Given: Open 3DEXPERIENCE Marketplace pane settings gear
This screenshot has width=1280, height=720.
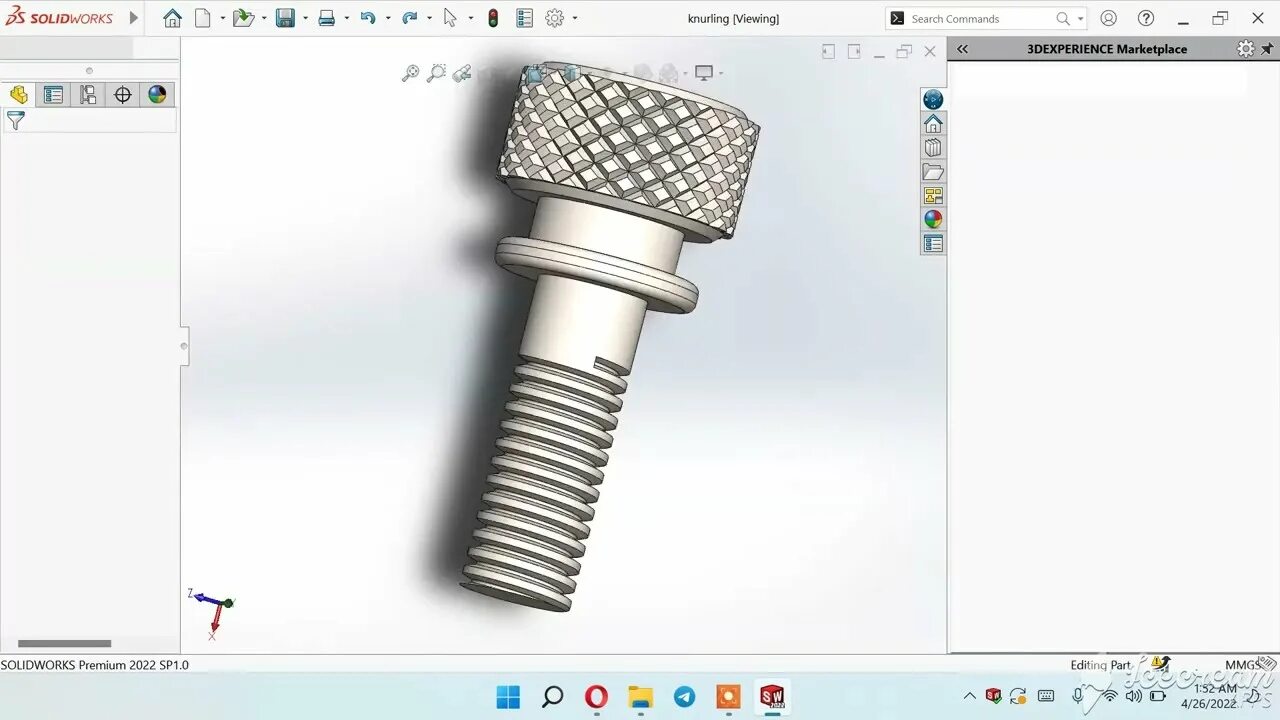Looking at the screenshot, I should click(x=1245, y=49).
